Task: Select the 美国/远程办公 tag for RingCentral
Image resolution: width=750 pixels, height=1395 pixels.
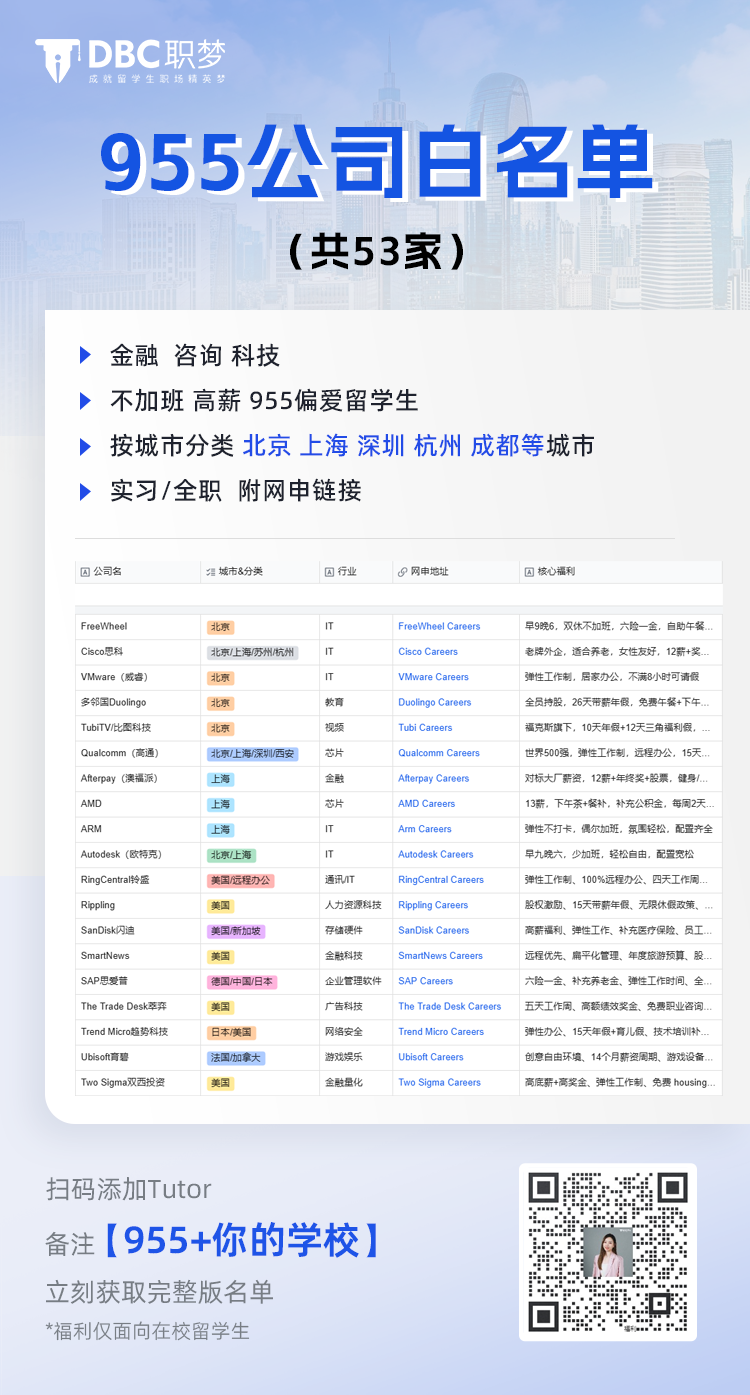Action: (239, 880)
